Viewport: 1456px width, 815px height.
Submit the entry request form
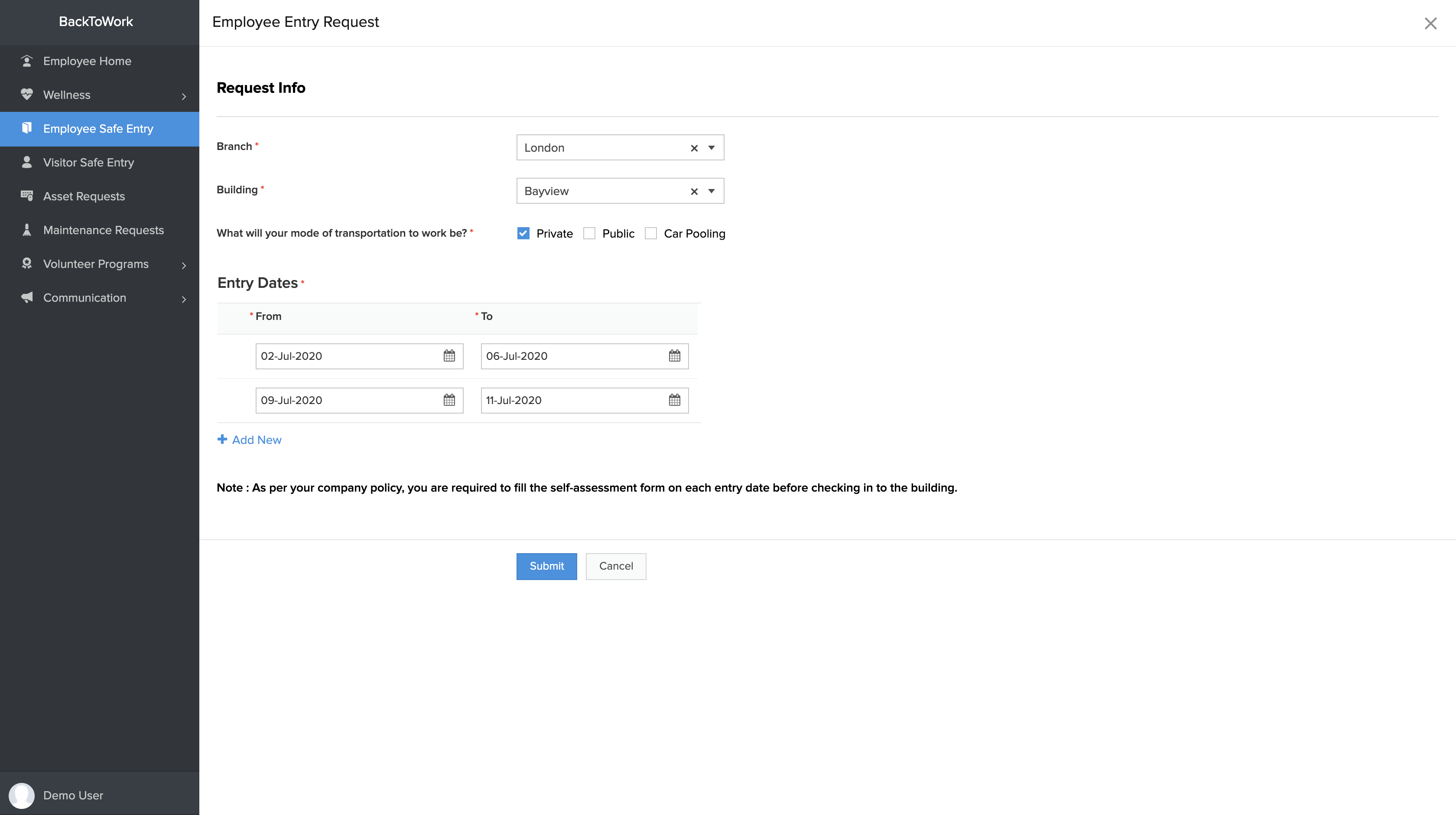pyautogui.click(x=546, y=566)
